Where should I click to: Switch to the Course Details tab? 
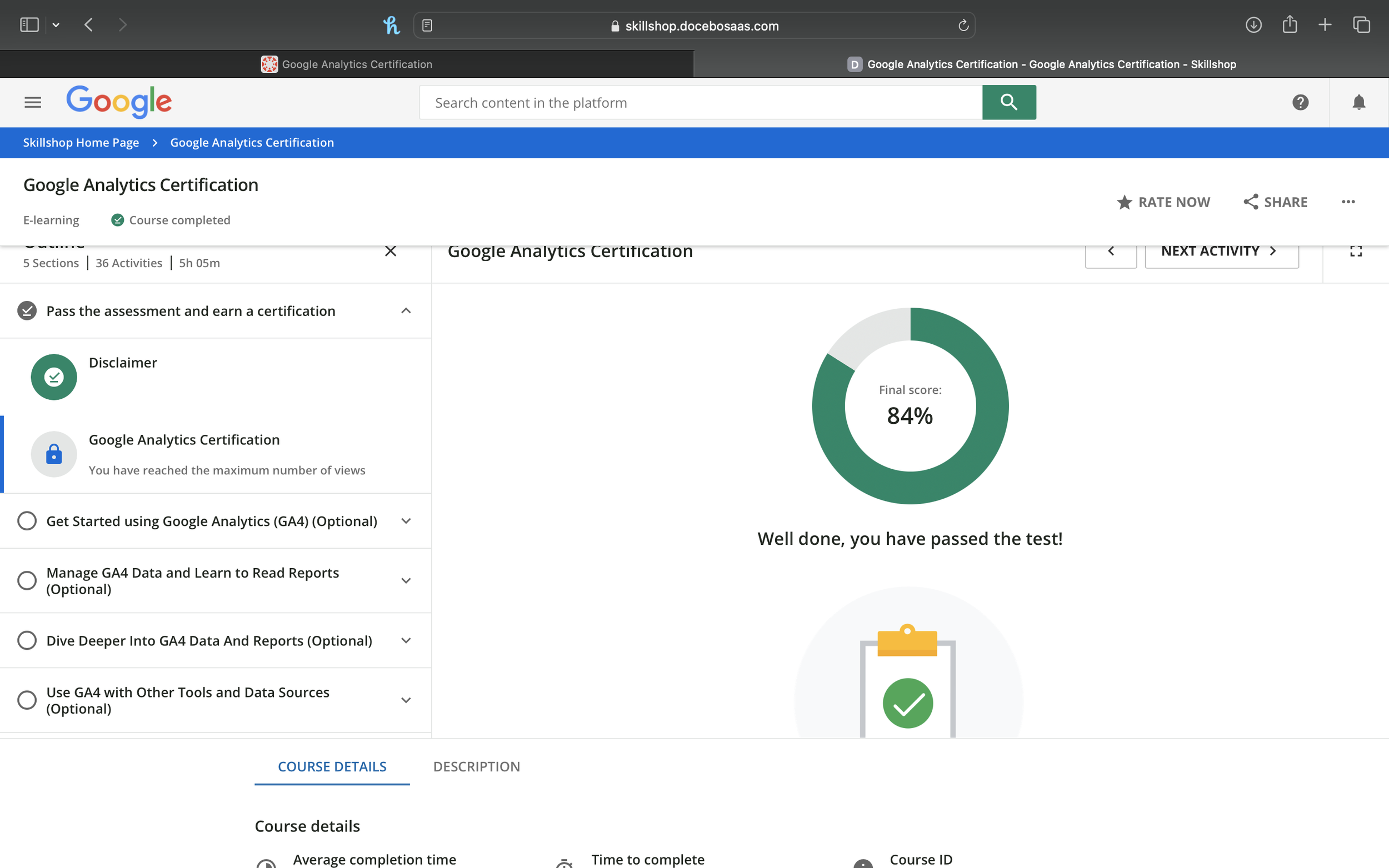point(332,766)
